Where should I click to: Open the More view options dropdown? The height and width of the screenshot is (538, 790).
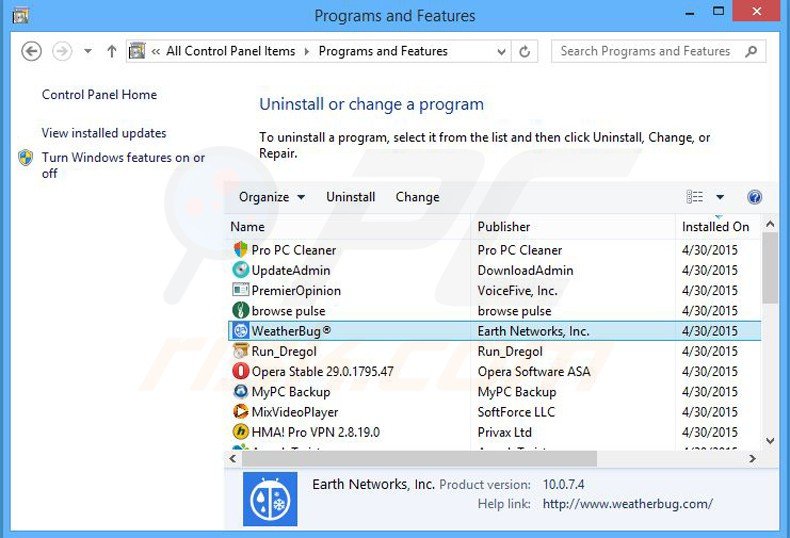pos(720,197)
